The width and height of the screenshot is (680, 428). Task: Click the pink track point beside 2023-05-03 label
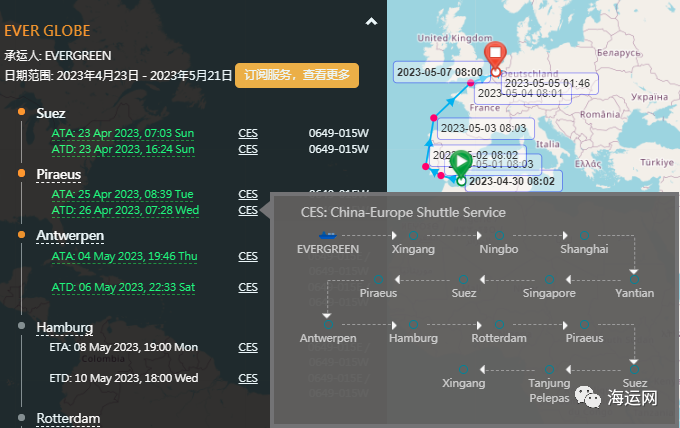[433, 118]
